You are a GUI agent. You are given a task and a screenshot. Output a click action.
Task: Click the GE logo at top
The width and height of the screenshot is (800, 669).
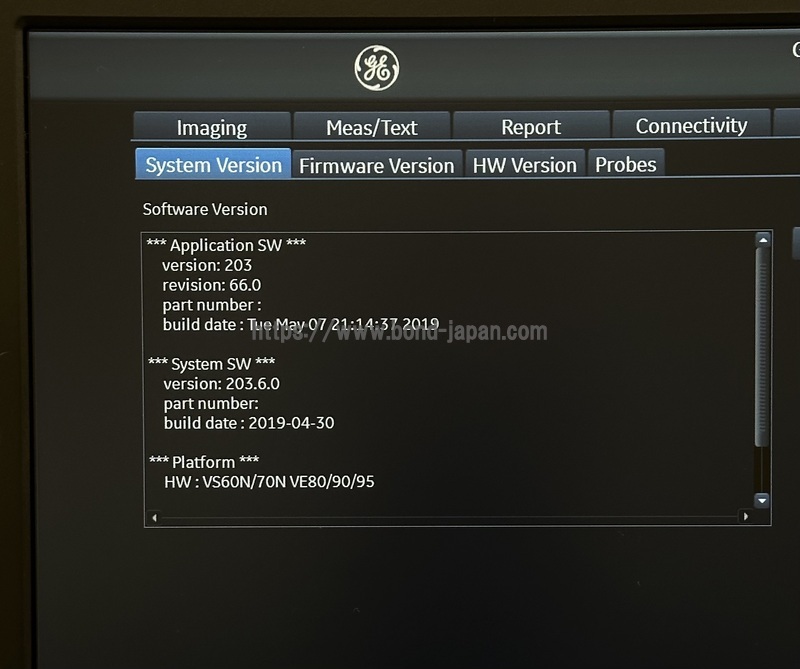click(377, 68)
